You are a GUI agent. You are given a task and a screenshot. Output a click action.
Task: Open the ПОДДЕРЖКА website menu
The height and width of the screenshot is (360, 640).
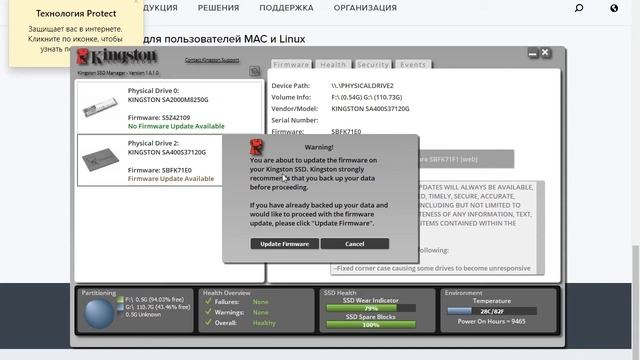286,8
